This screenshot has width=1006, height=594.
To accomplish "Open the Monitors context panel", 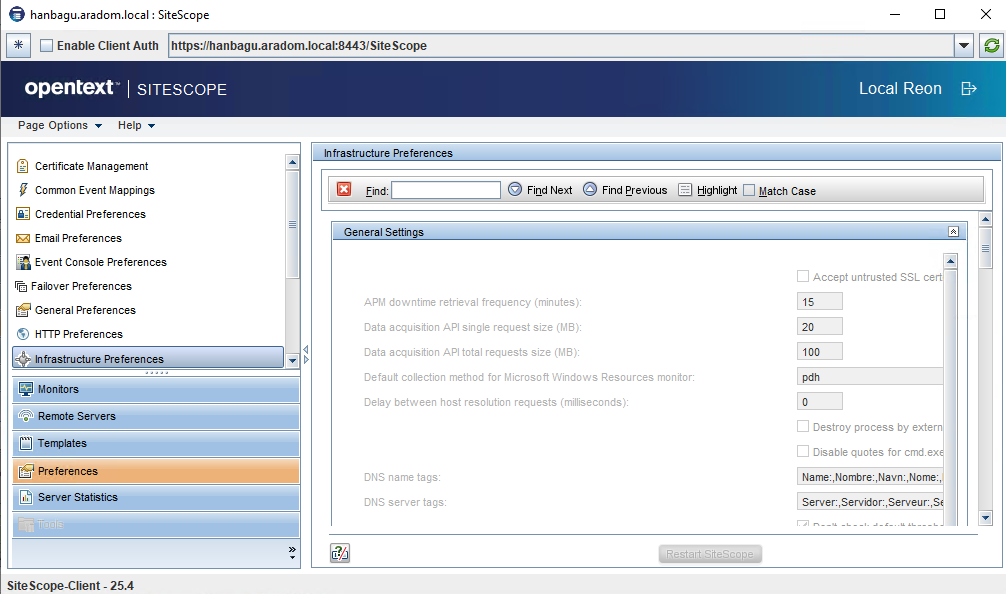I will tap(156, 389).
